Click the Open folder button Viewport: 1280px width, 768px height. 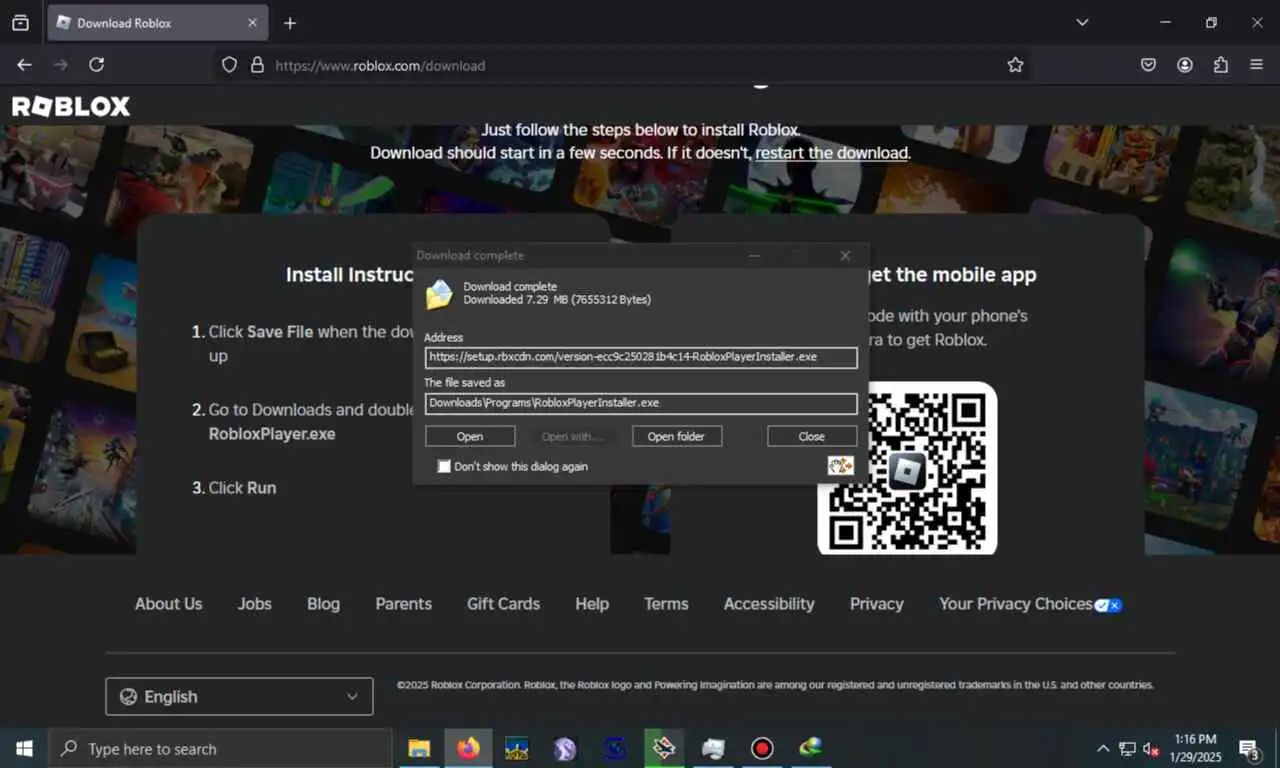(676, 436)
